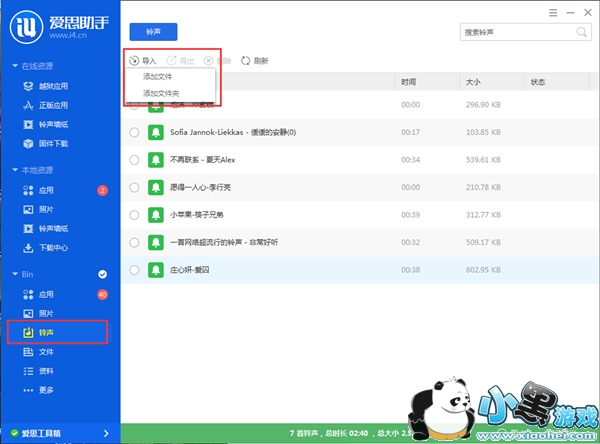Click the 一首网络超流行的铃声 - 非常好听 name
Image resolution: width=600 pixels, height=444 pixels.
[x=224, y=242]
